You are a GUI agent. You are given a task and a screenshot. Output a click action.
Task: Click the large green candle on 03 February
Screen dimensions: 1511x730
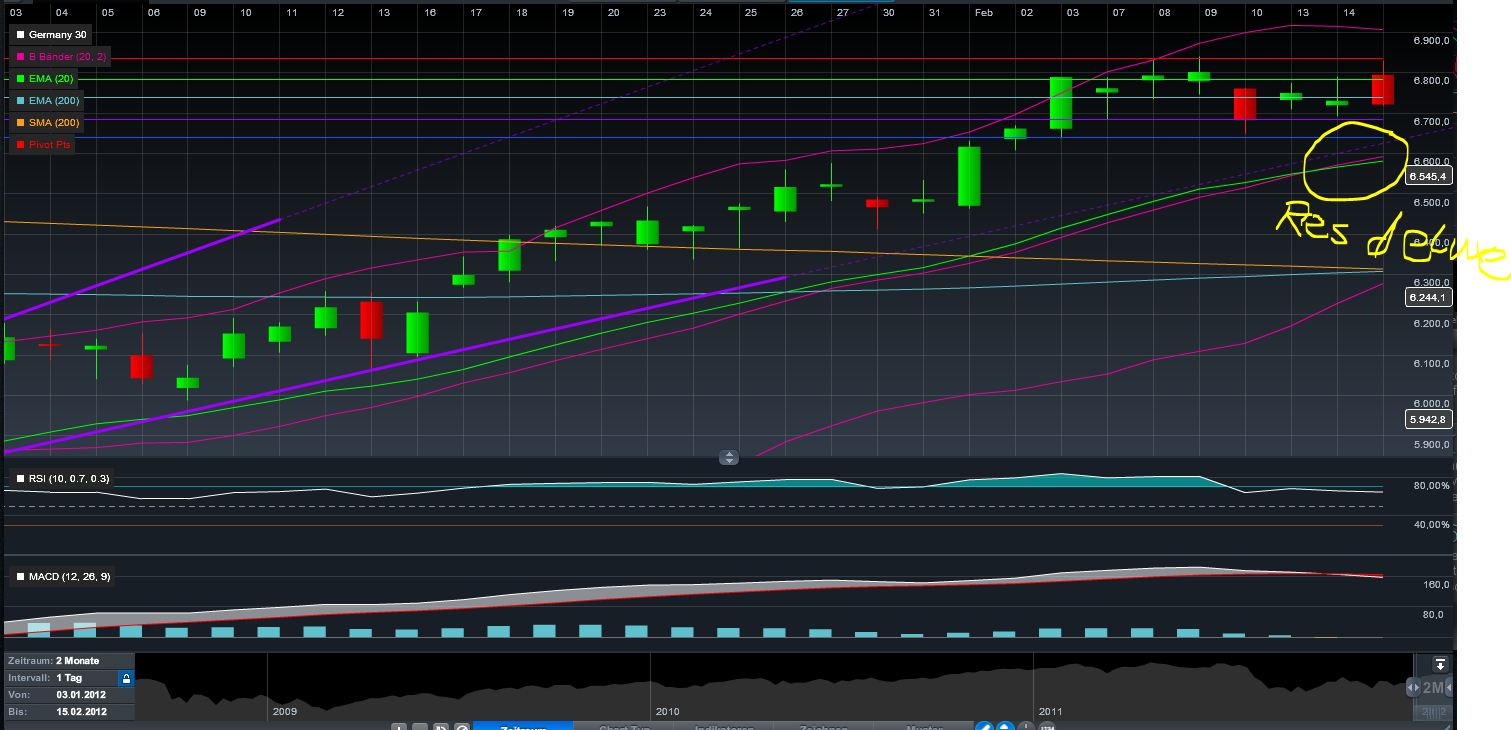coord(1061,103)
